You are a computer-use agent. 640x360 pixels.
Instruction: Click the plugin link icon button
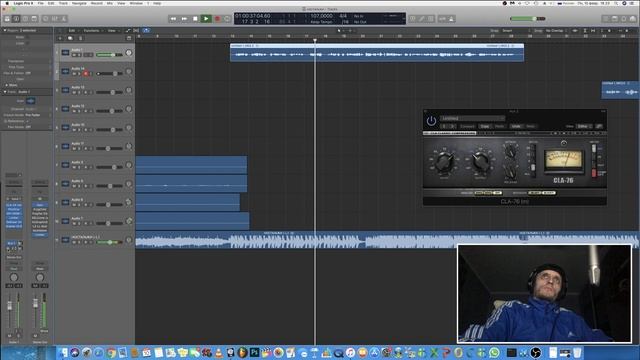point(599,127)
